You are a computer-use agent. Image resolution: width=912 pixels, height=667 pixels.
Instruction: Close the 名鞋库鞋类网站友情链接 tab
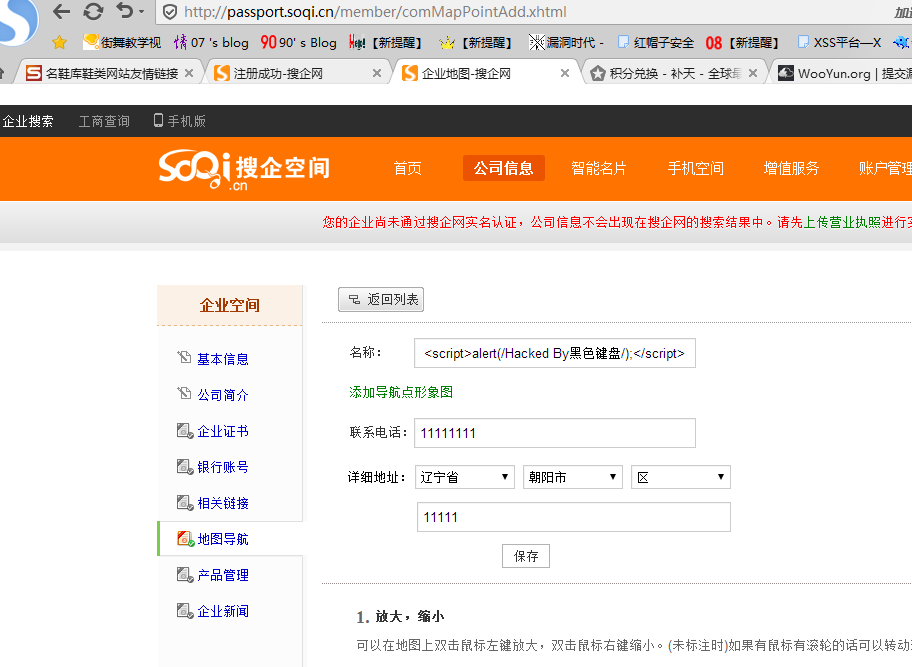(x=188, y=73)
